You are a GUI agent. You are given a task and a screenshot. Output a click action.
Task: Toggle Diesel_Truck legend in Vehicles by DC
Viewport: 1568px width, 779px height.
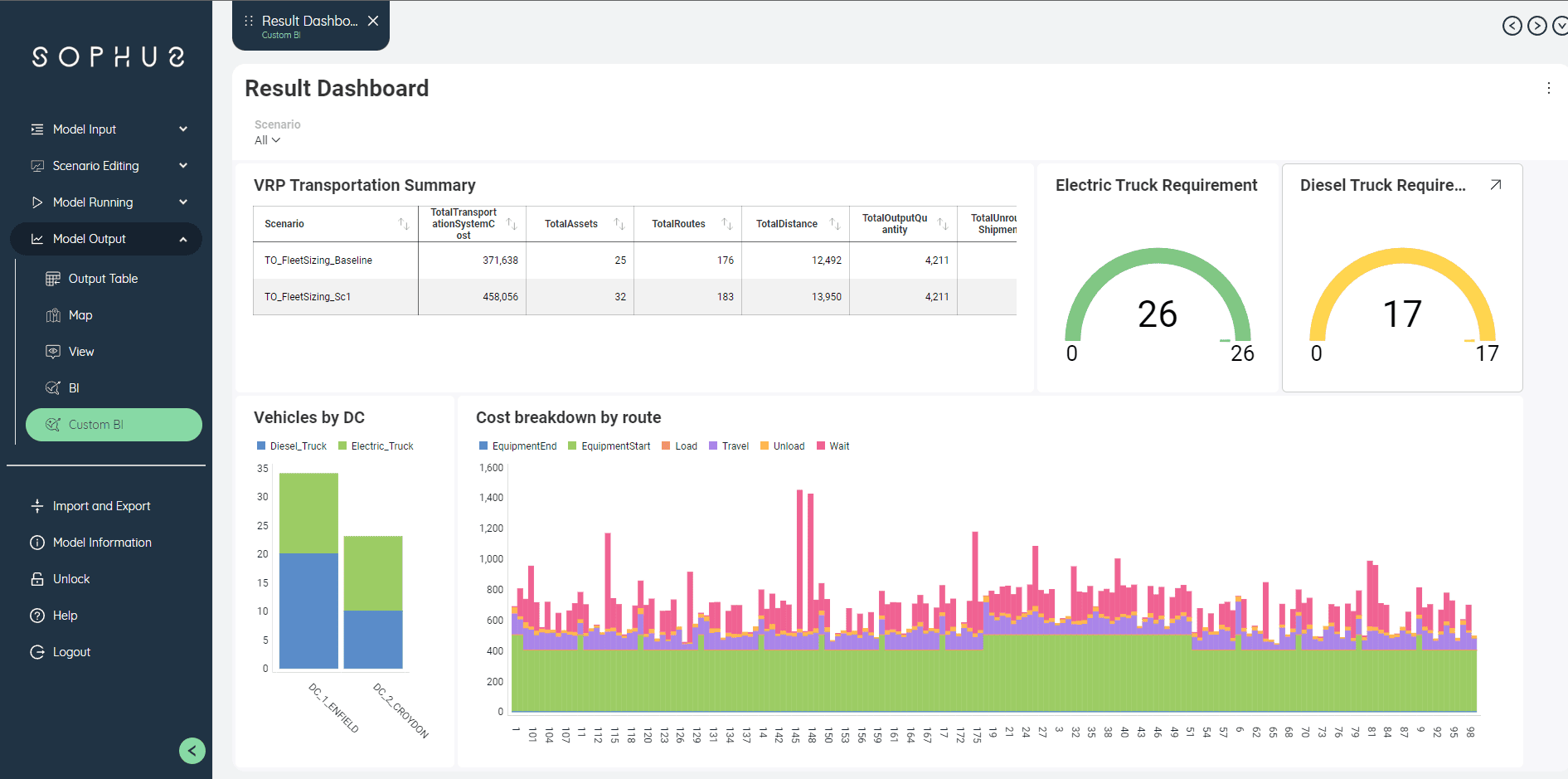pos(292,446)
